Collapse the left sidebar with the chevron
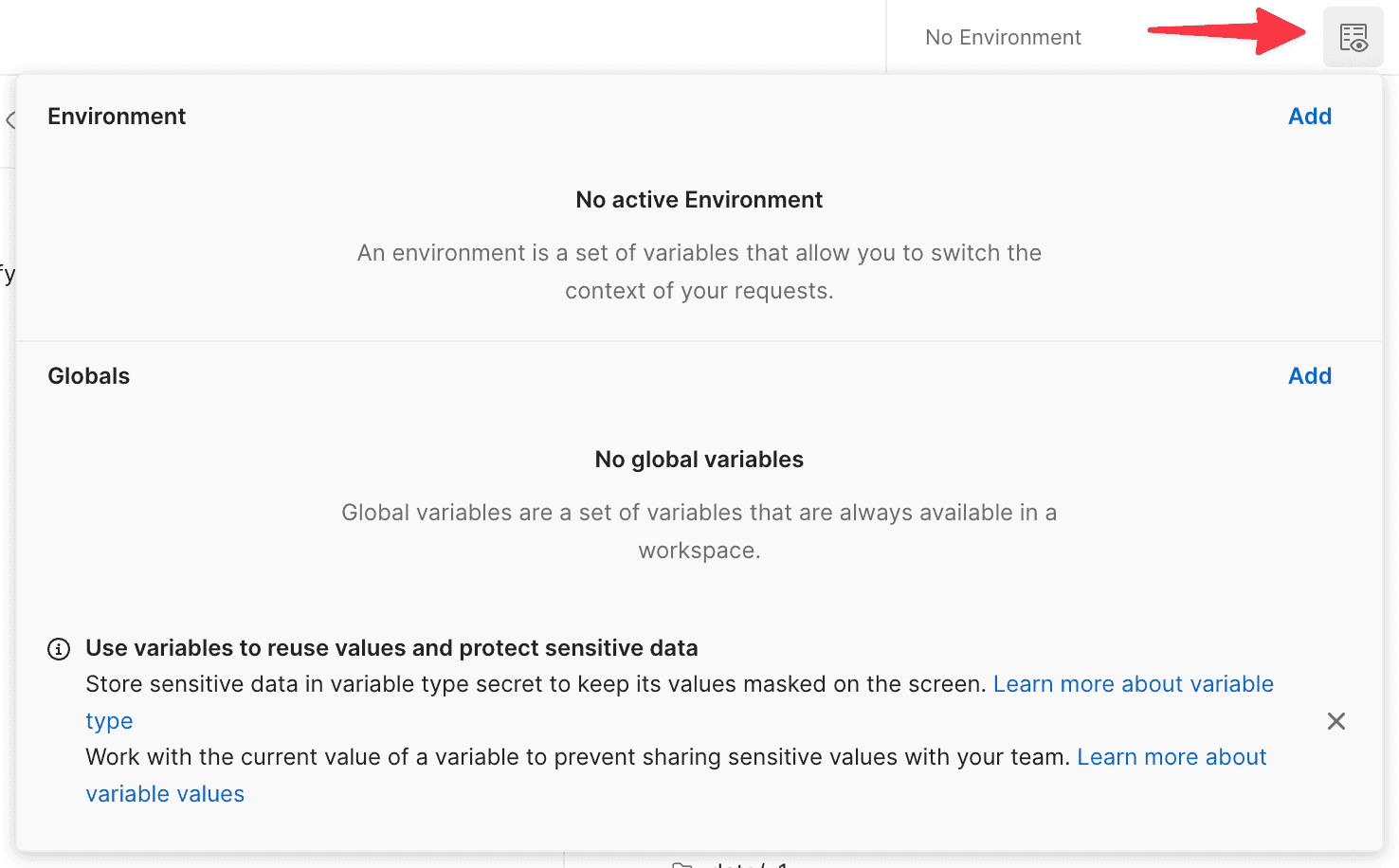 click(10, 120)
